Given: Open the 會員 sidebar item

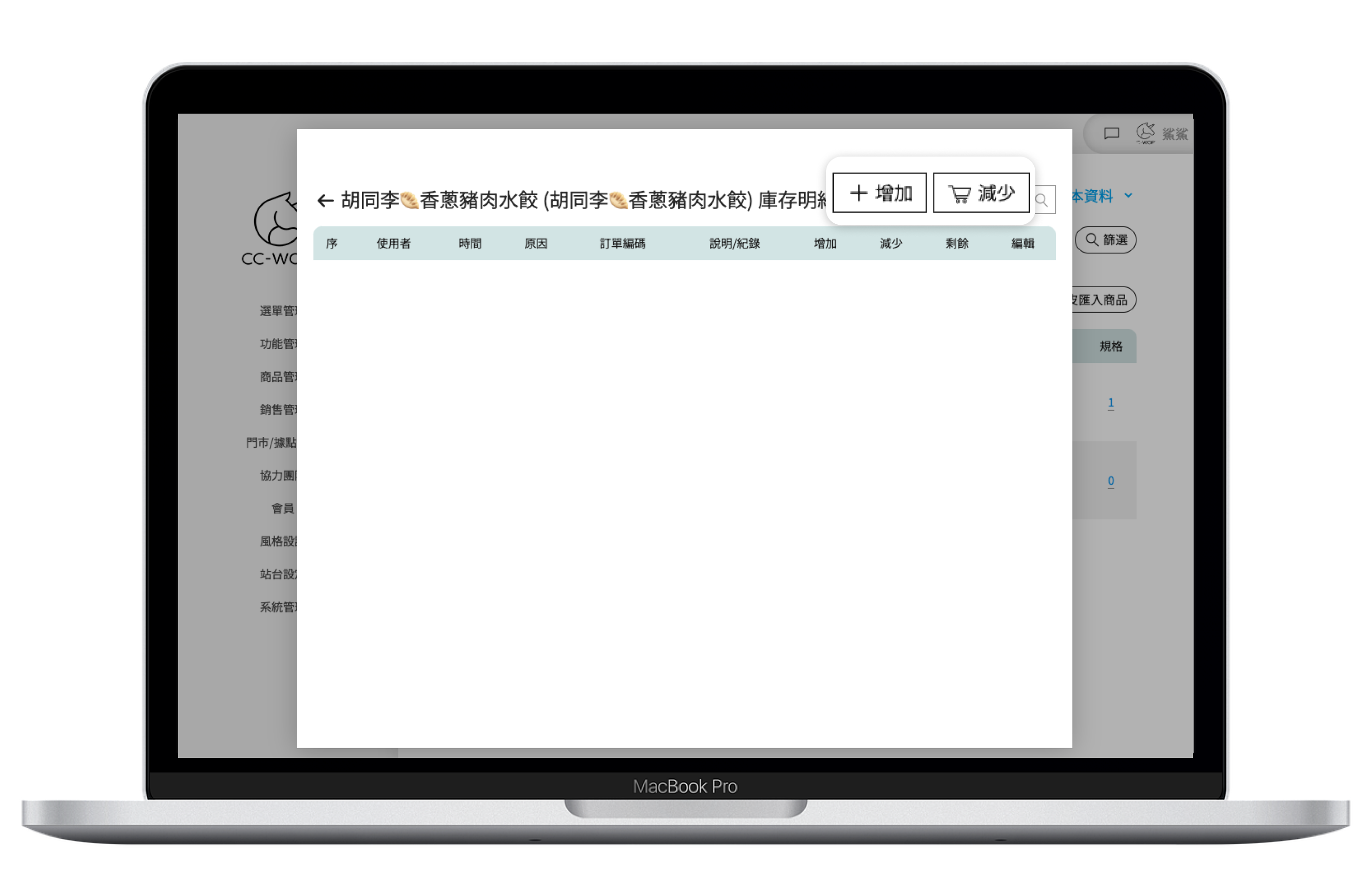Looking at the screenshot, I should pyautogui.click(x=282, y=508).
